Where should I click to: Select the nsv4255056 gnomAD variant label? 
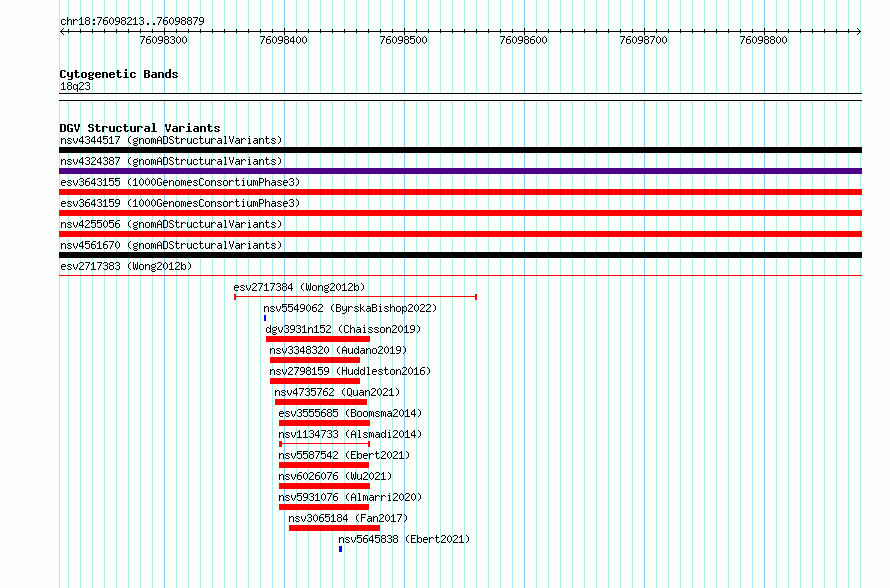click(171, 224)
